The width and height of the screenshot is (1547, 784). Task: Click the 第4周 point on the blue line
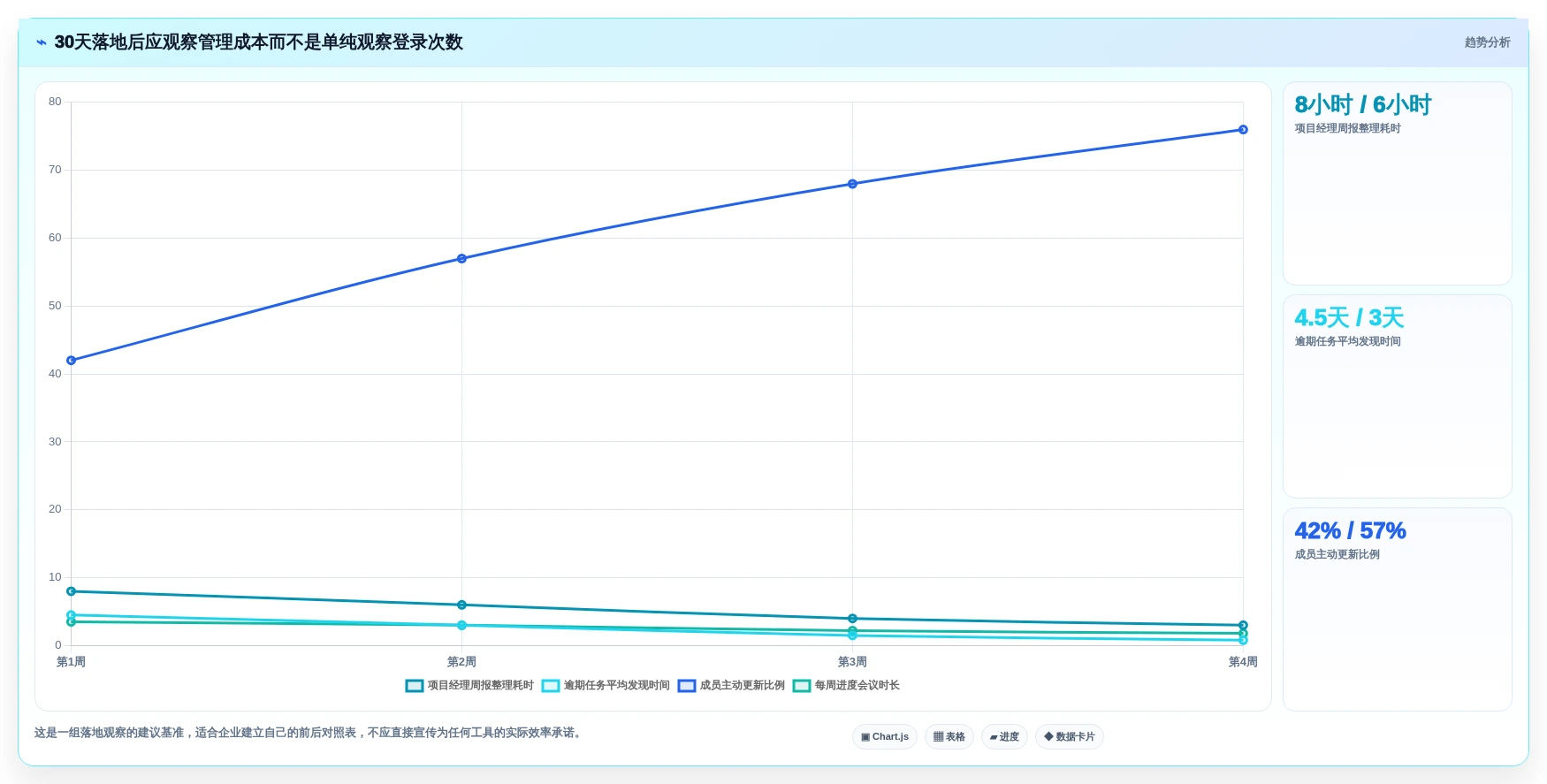[x=1243, y=130]
